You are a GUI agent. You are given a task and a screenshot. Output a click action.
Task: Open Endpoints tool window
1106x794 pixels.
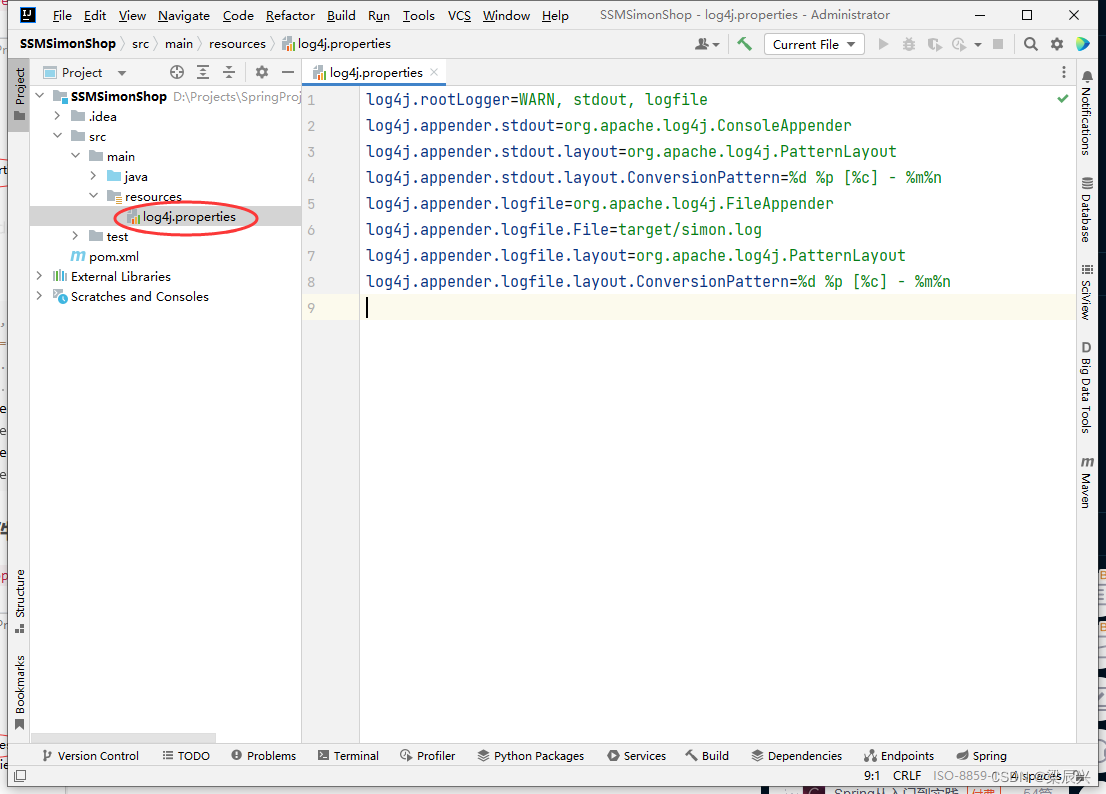[899, 755]
